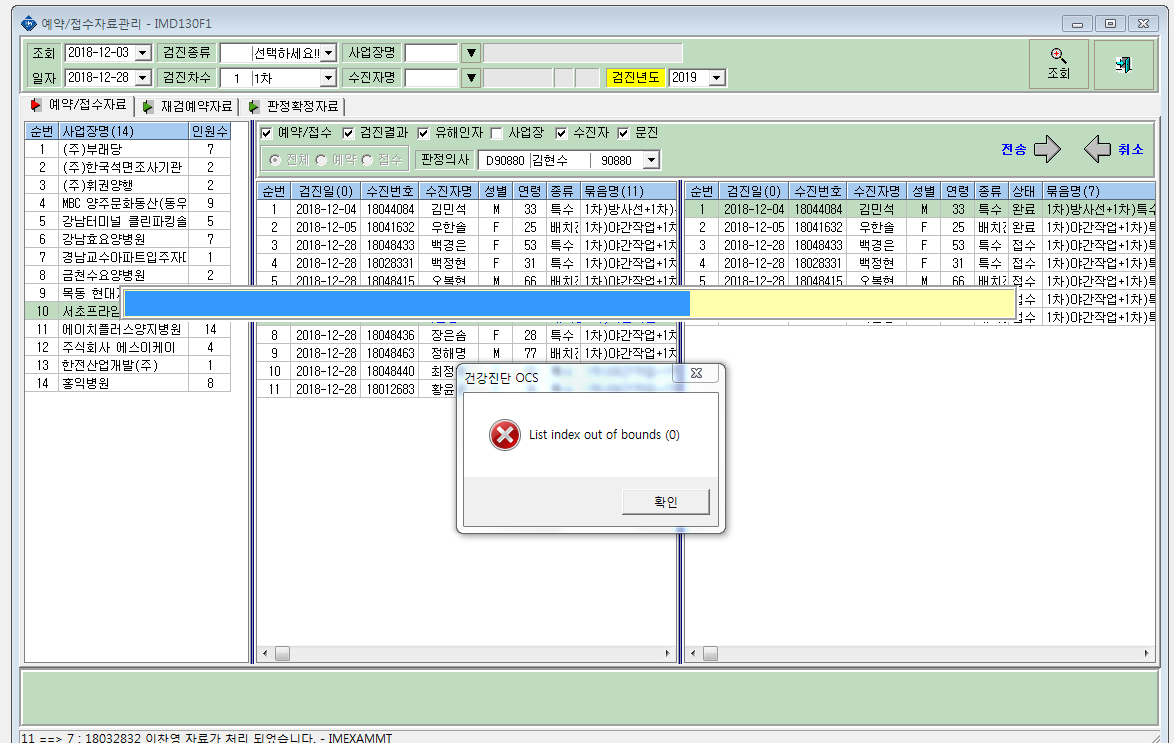Click the 취소 left arrow icon

tap(1098, 149)
